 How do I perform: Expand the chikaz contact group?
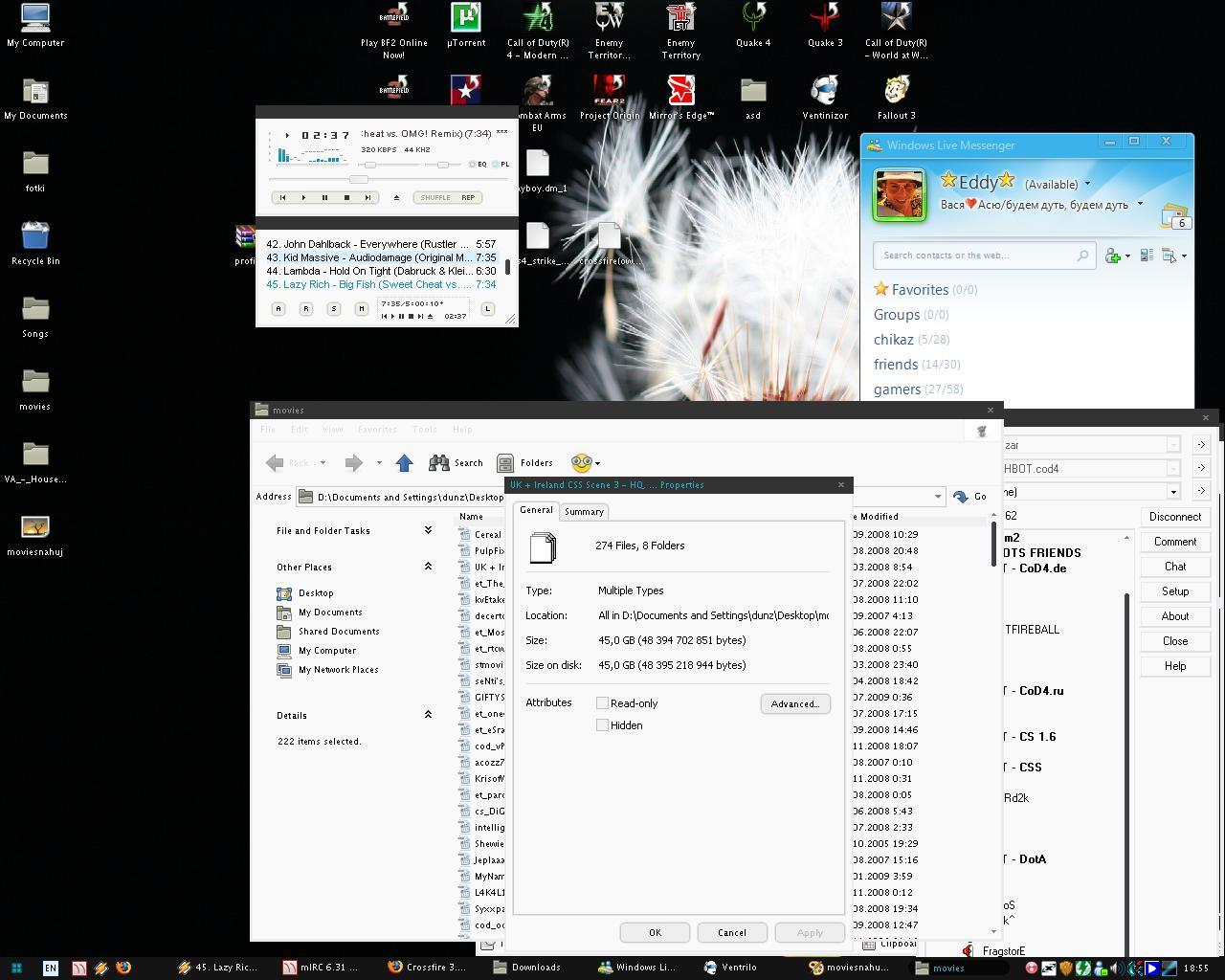click(911, 339)
